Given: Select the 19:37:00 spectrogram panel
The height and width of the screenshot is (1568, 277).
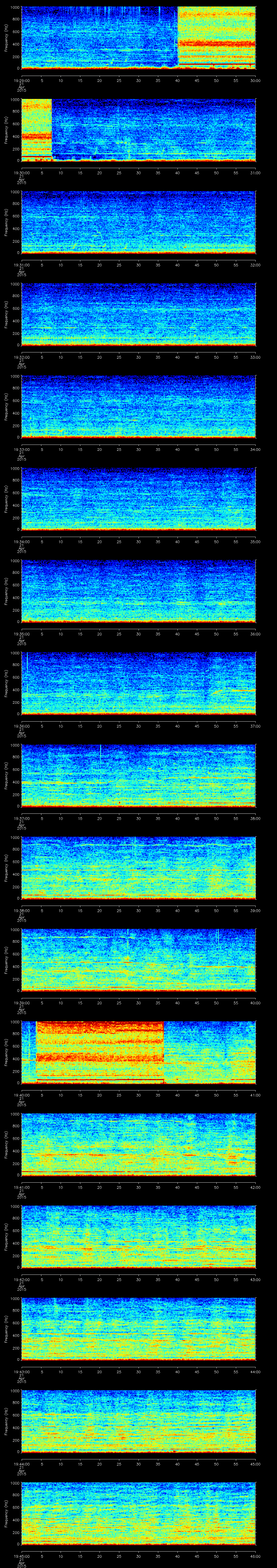Looking at the screenshot, I should [138, 775].
